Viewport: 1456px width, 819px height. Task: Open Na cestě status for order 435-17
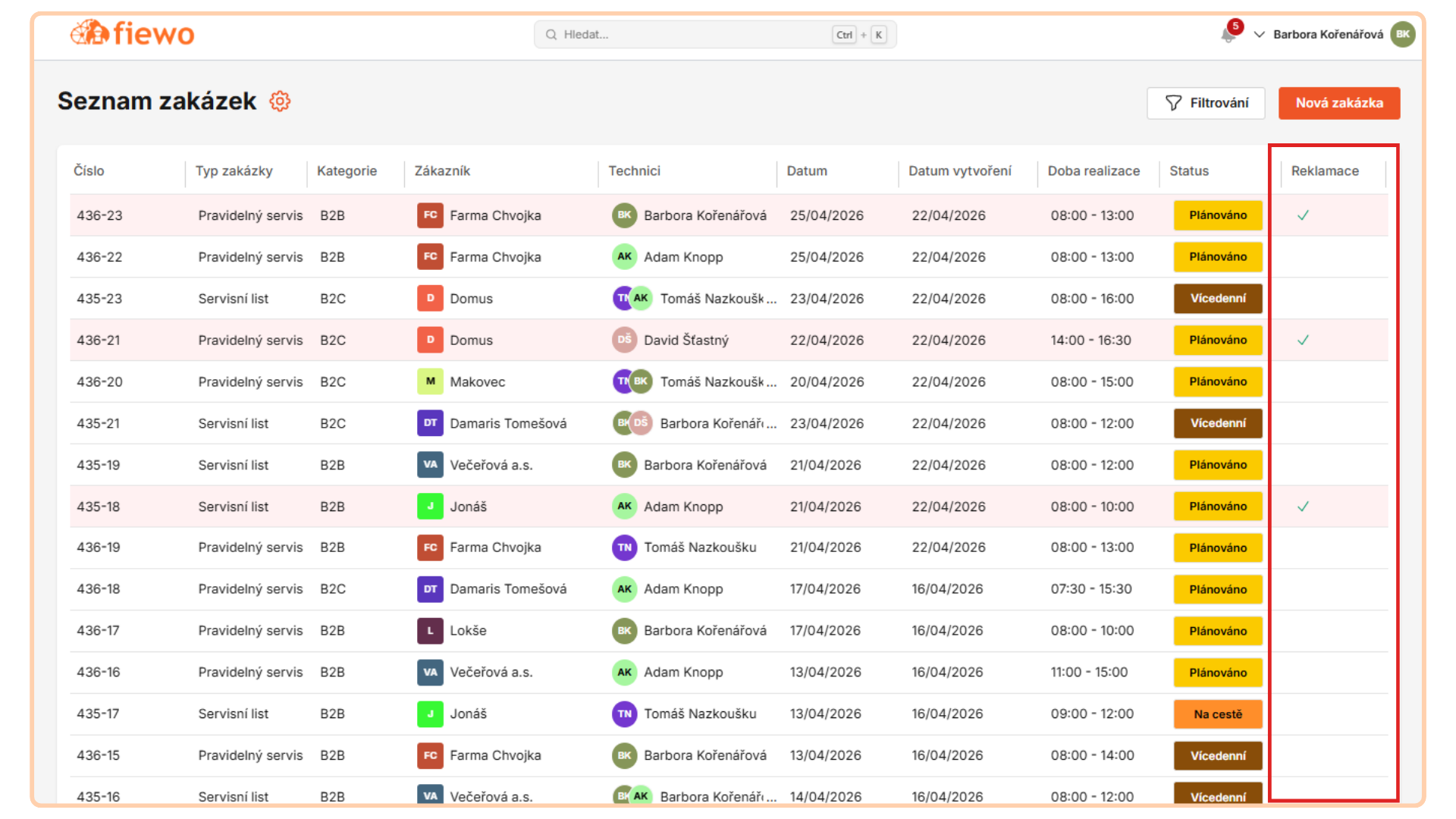1217,714
